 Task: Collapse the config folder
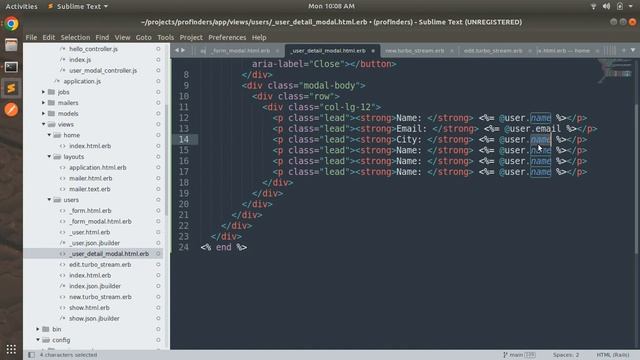point(38,340)
